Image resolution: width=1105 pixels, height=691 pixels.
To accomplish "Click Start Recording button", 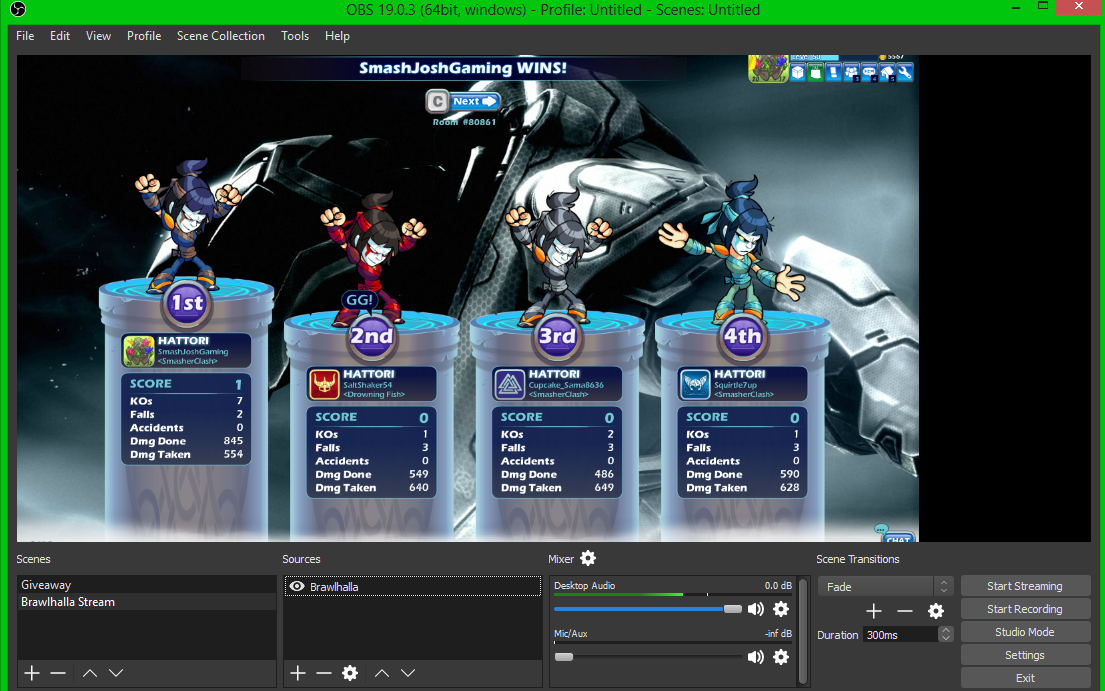I will [x=1025, y=609].
